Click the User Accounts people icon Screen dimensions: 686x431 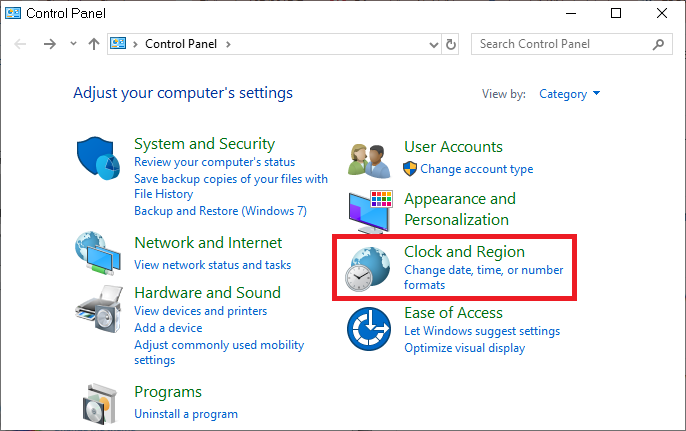(368, 157)
